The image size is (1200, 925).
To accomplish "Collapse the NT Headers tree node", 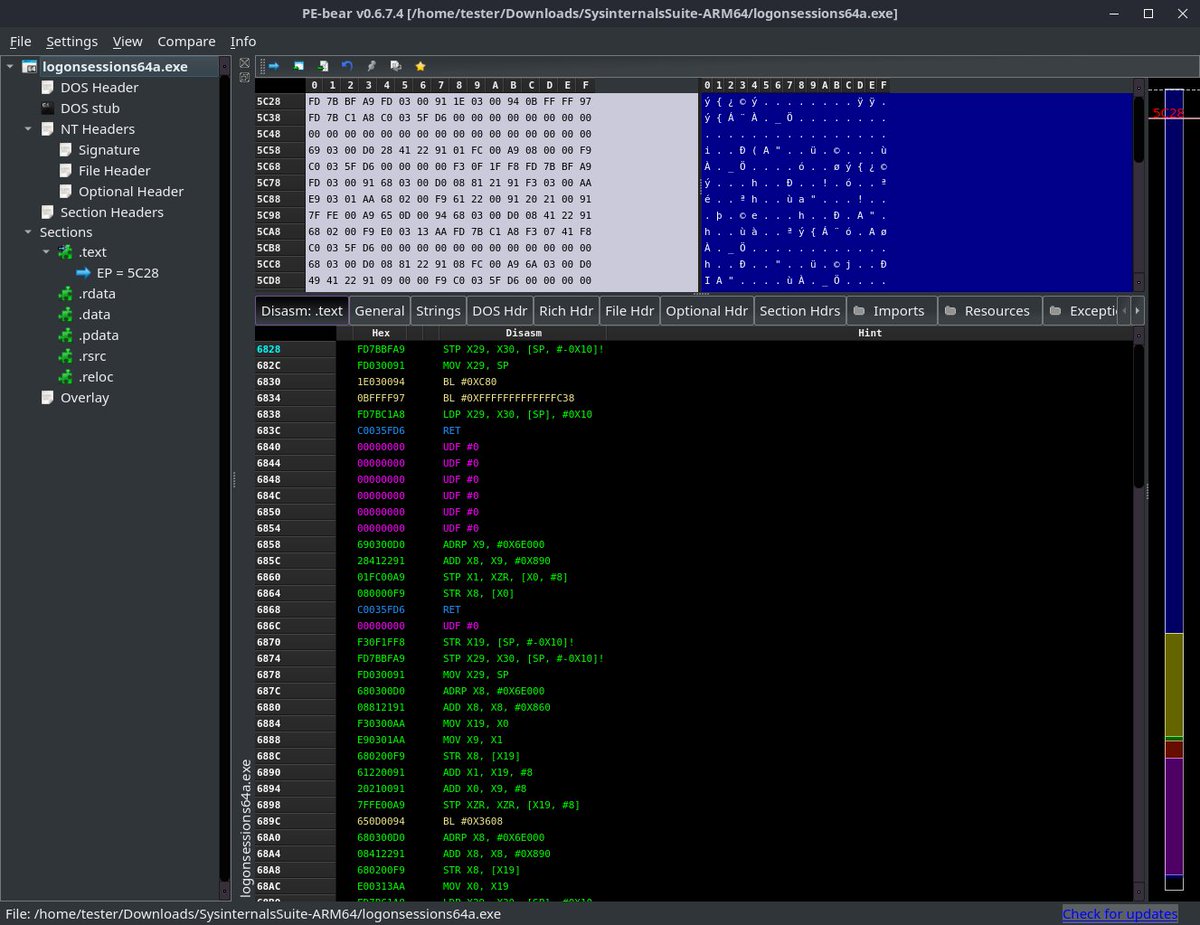I will tap(28, 129).
